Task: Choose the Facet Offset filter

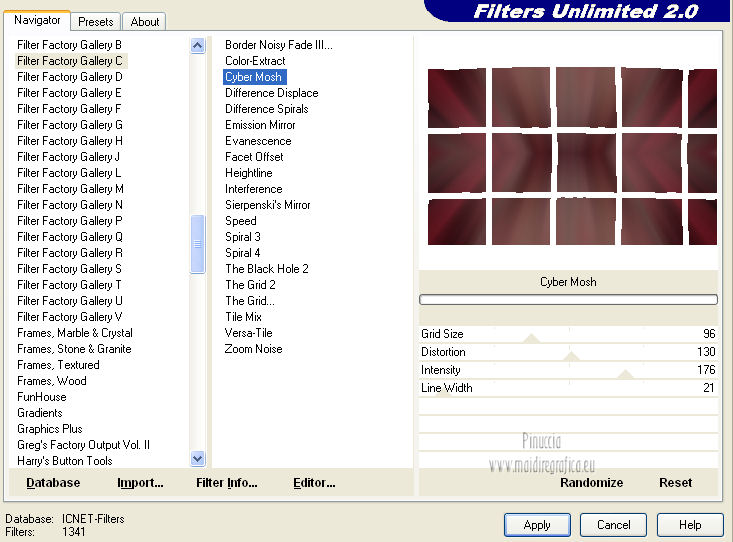Action: coord(254,157)
